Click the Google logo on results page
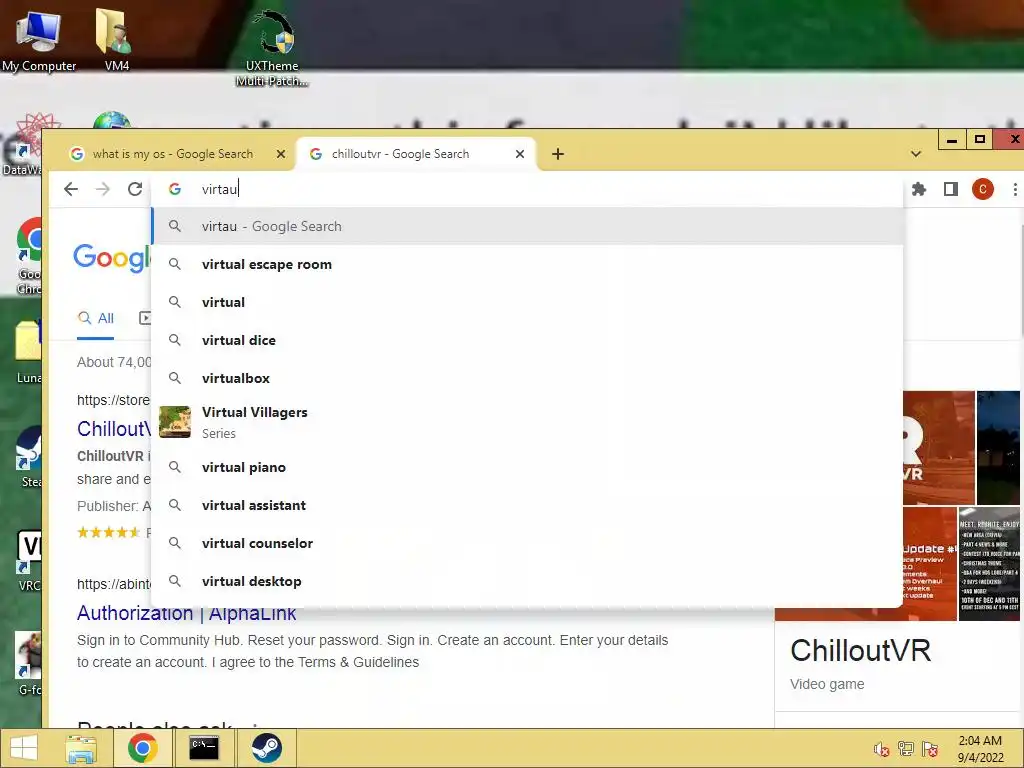Viewport: 1024px width, 768px height. (x=112, y=258)
